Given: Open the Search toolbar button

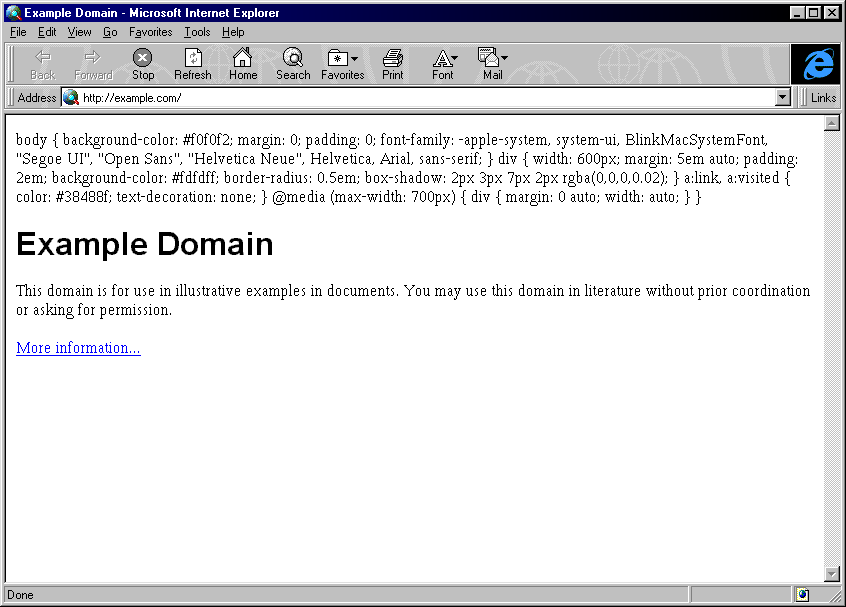Looking at the screenshot, I should 293,64.
